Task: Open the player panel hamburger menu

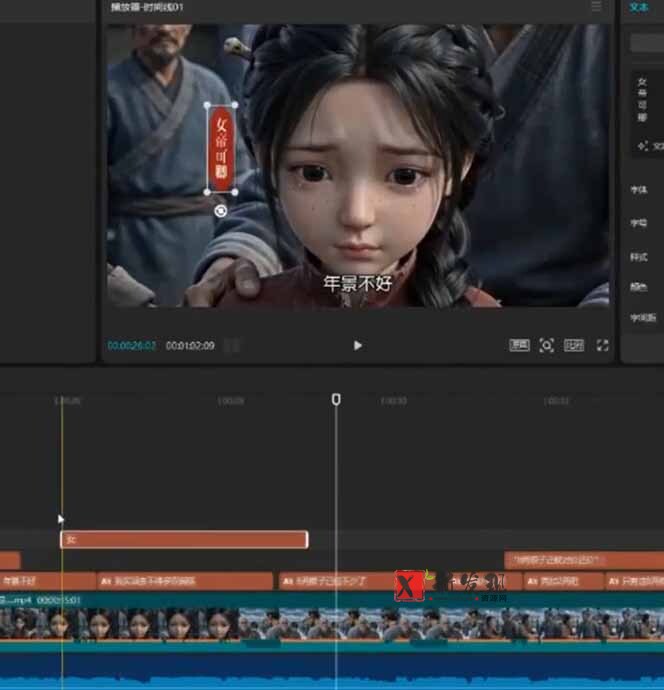Action: click(x=596, y=6)
